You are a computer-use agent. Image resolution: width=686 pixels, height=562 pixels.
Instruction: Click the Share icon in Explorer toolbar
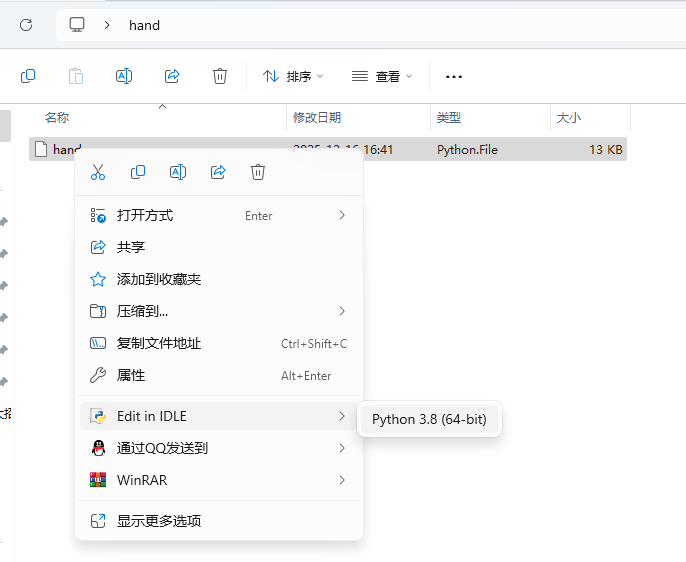point(172,76)
